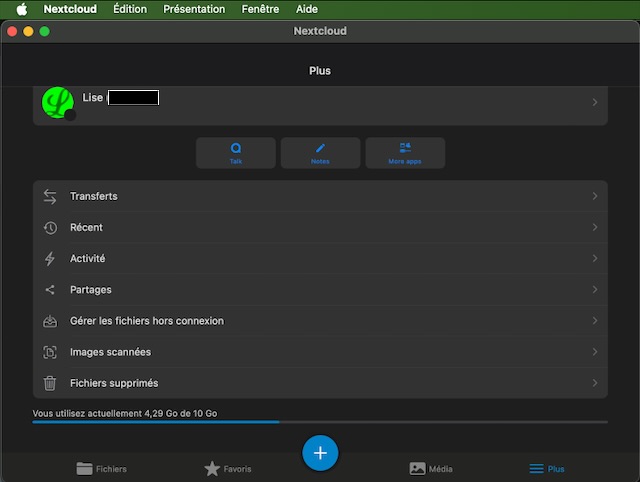Open the Notes pencil icon
This screenshot has width=640, height=482.
pyautogui.click(x=320, y=148)
